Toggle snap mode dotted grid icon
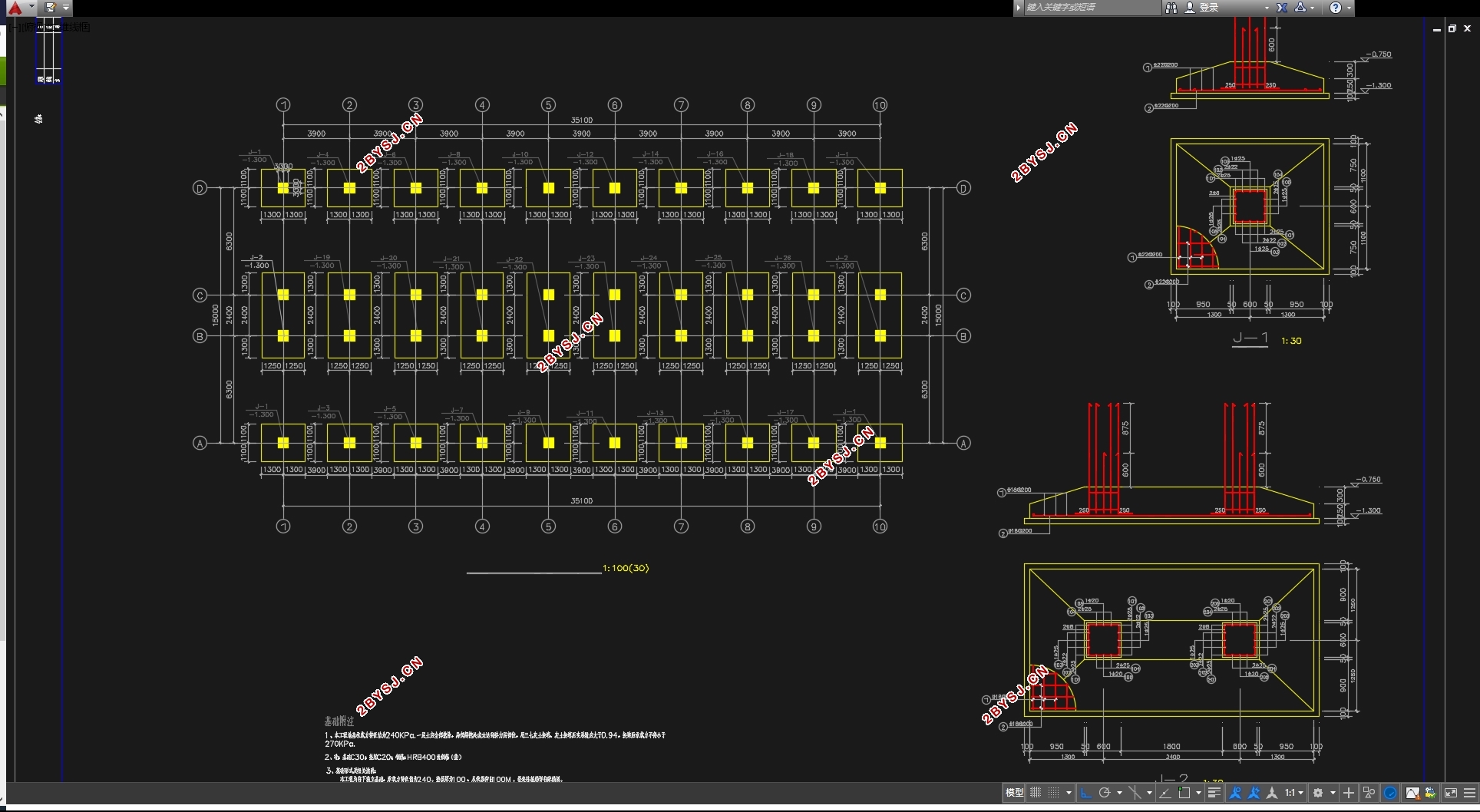 click(1053, 793)
